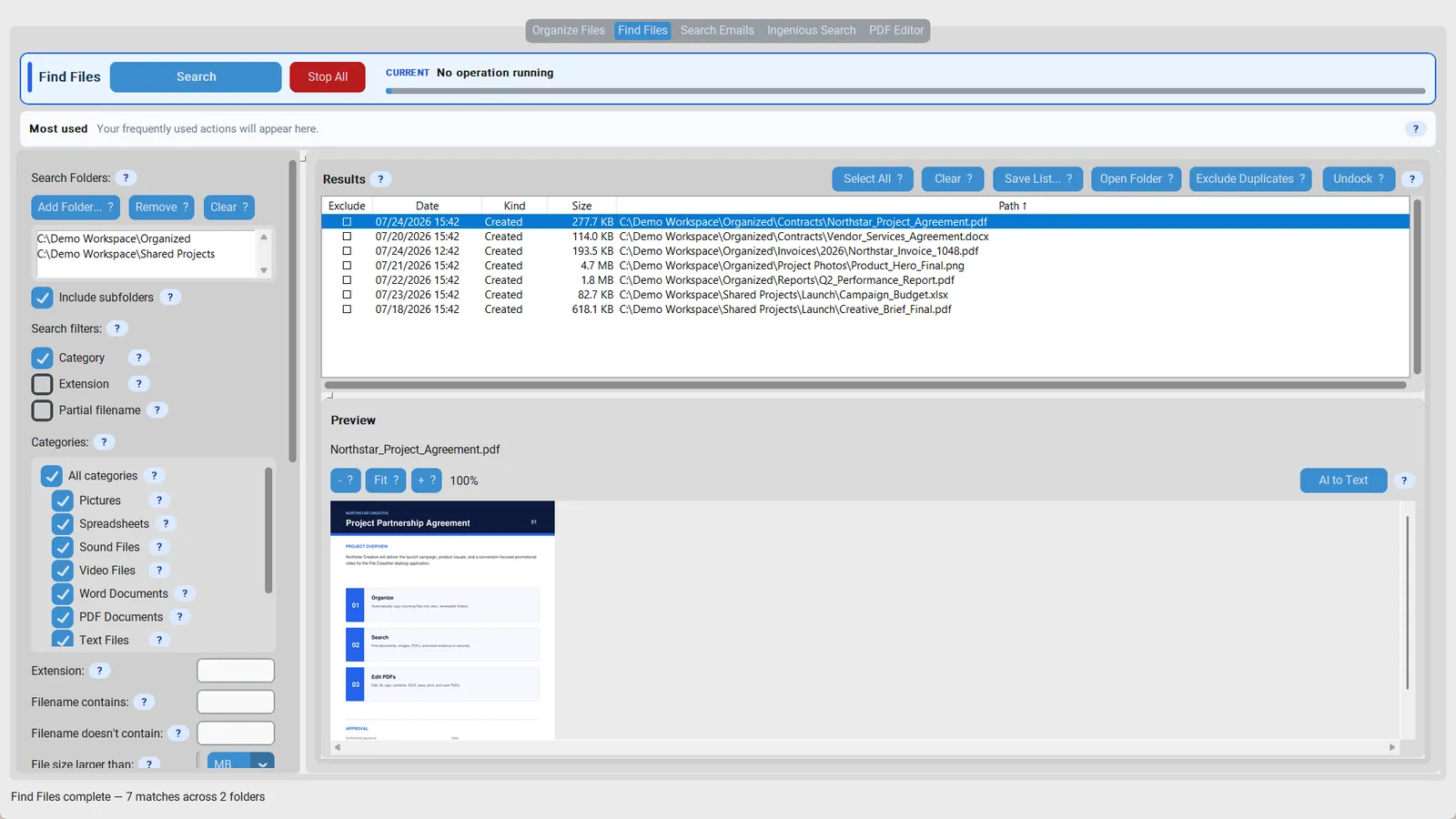1456x819 pixels.
Task: Zoom in preview with plus button
Action: [427, 480]
